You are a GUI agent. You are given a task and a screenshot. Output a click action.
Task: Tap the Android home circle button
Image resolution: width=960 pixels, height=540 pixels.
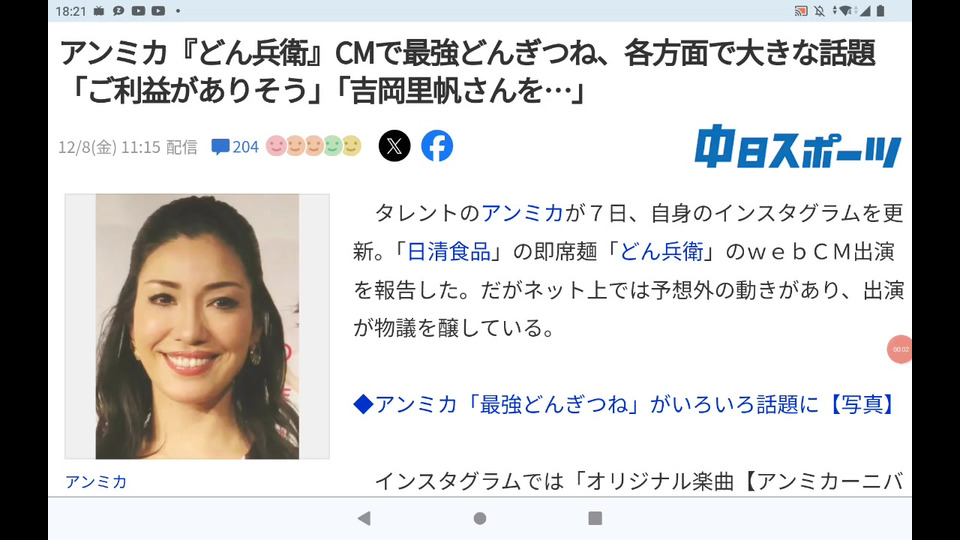tap(480, 519)
